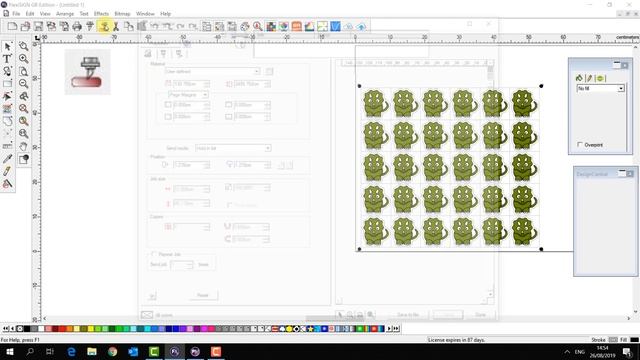Screen dimensions: 640x360
Task: Open the Window menu
Action: pyautogui.click(x=145, y=13)
